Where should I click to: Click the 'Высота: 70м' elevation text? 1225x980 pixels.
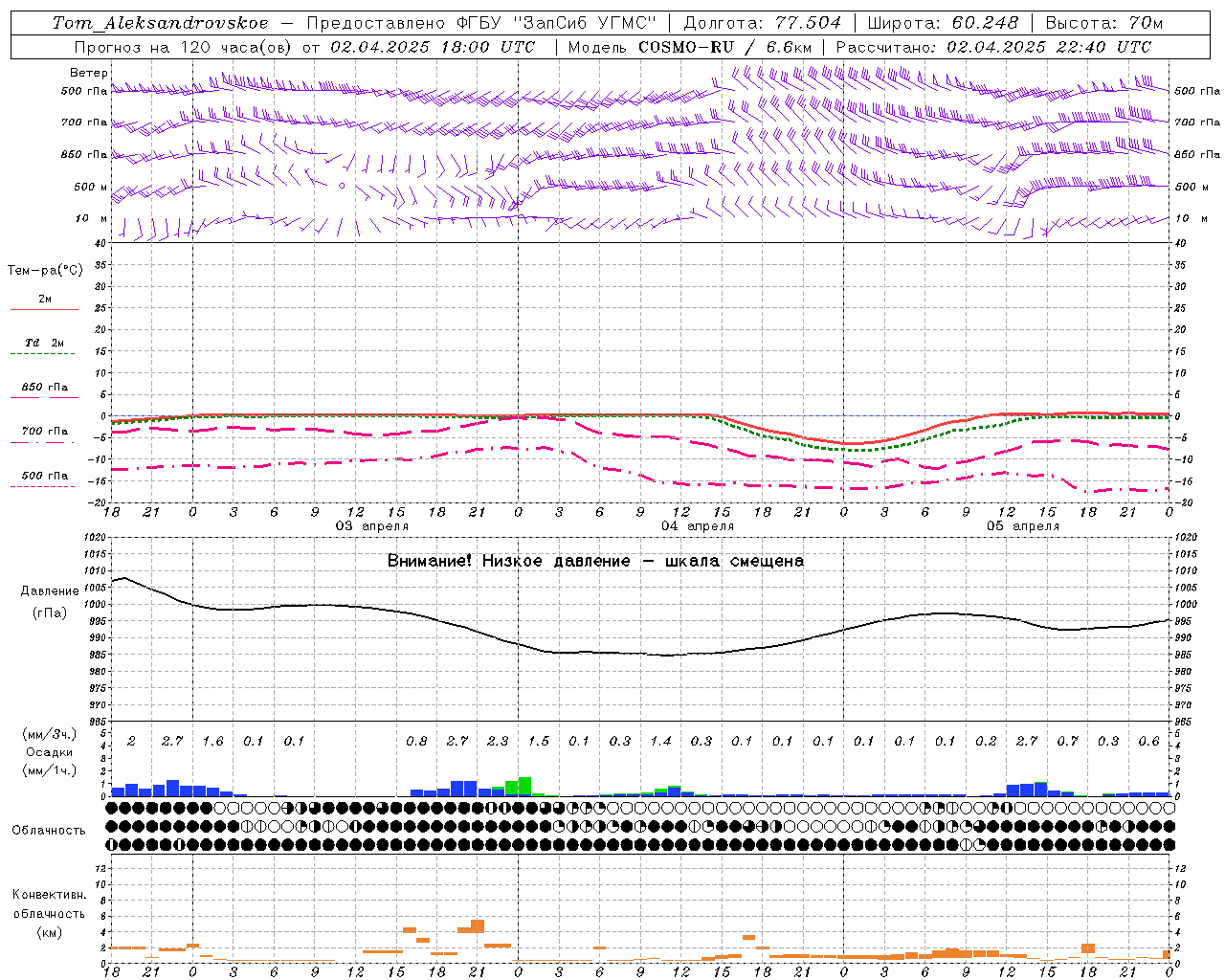1103,23
